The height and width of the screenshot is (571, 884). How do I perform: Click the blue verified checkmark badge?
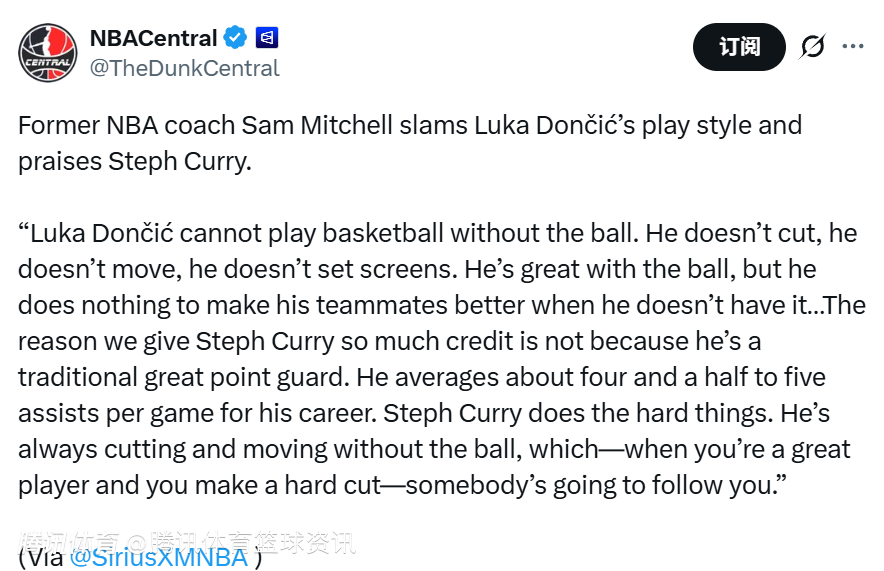236,38
